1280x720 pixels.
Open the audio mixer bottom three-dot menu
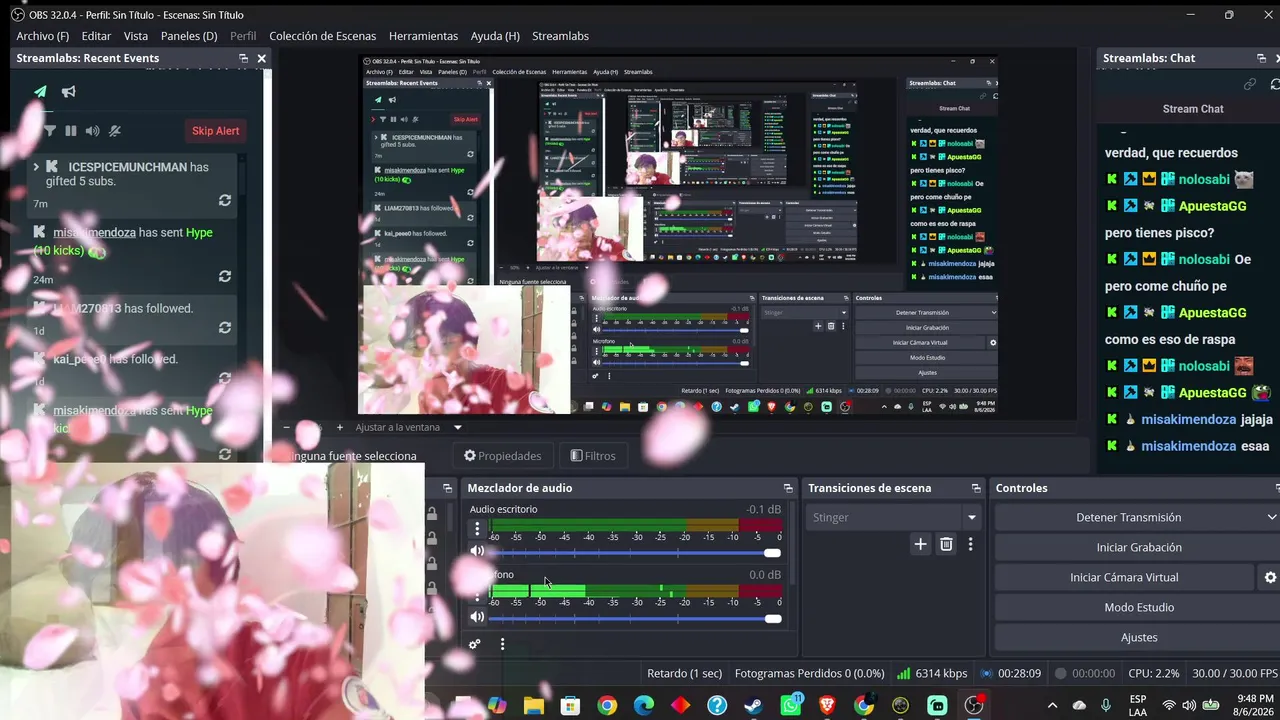click(502, 644)
